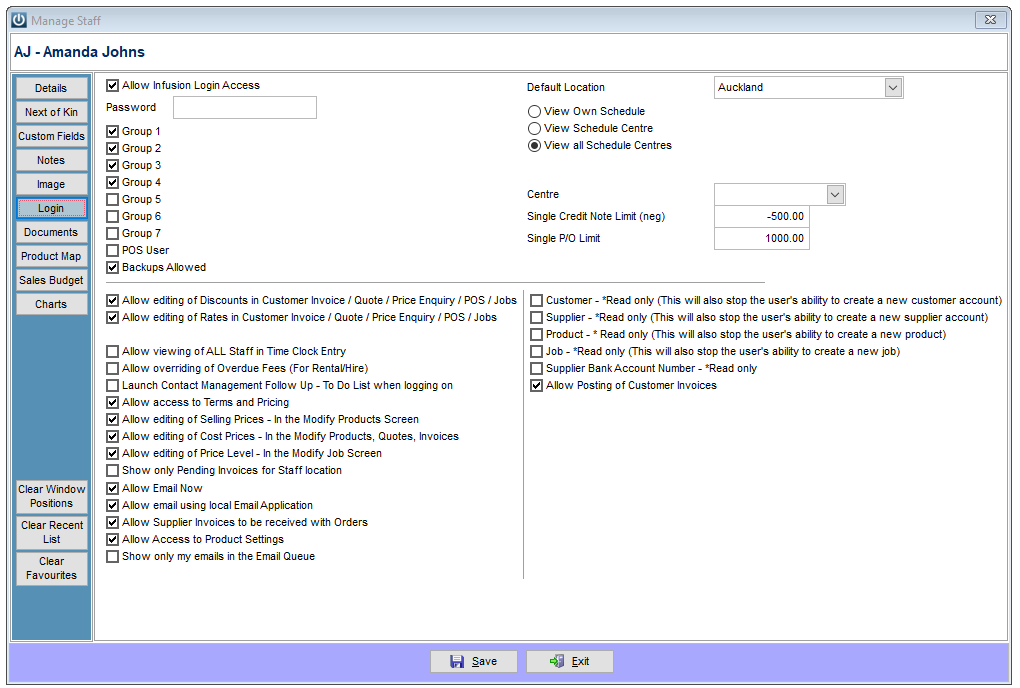Check Product Read only checkbox

pyautogui.click(x=537, y=334)
